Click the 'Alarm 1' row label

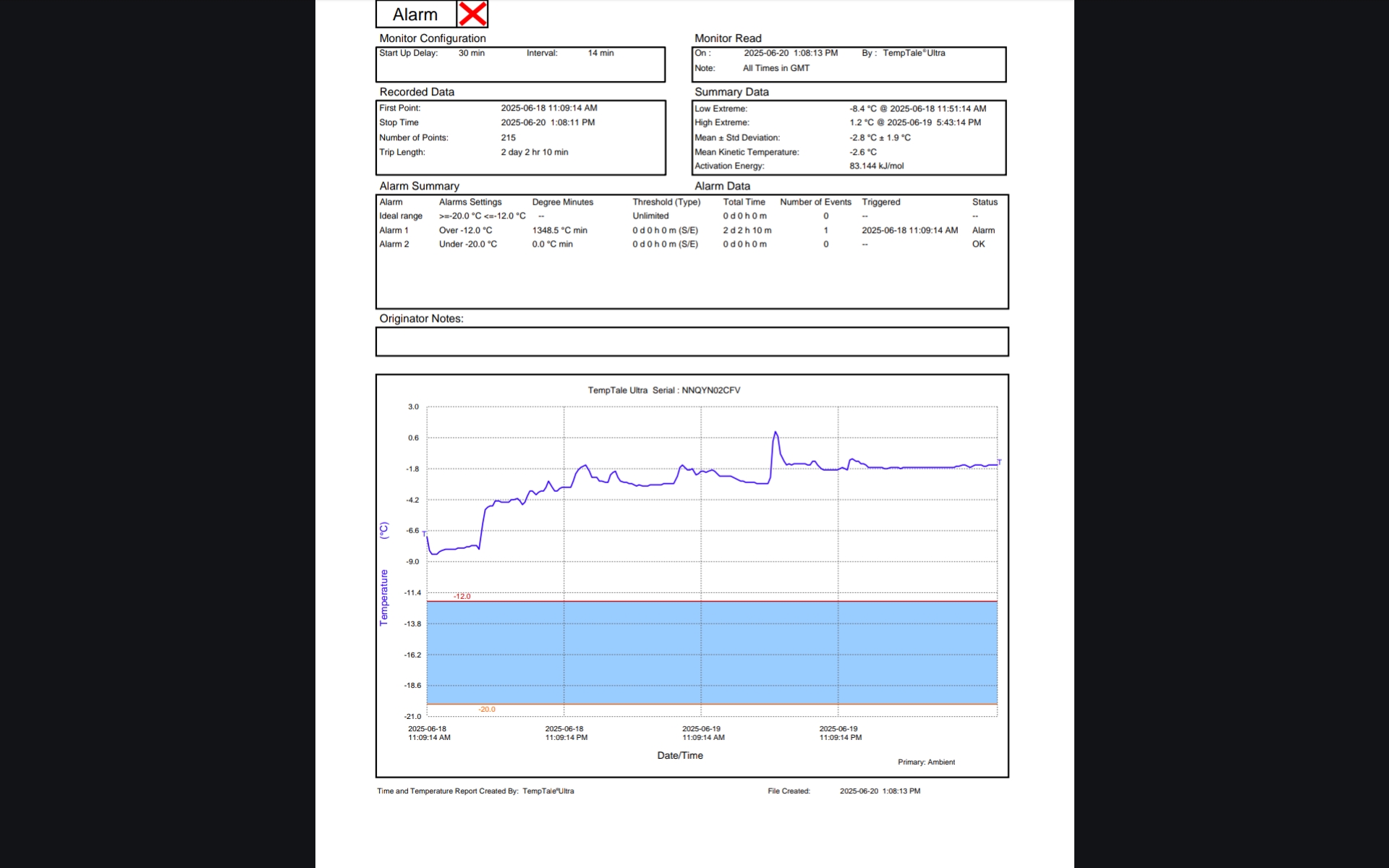pos(394,230)
